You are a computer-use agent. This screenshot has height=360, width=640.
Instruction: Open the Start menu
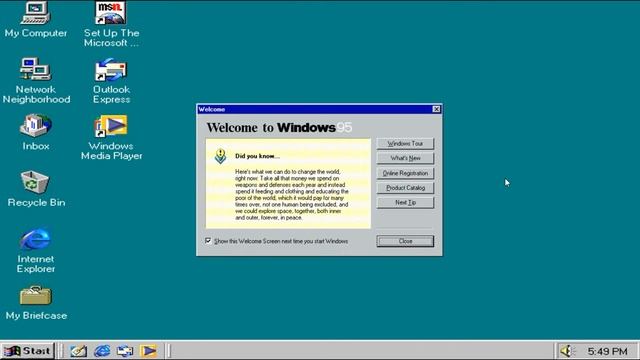27,351
